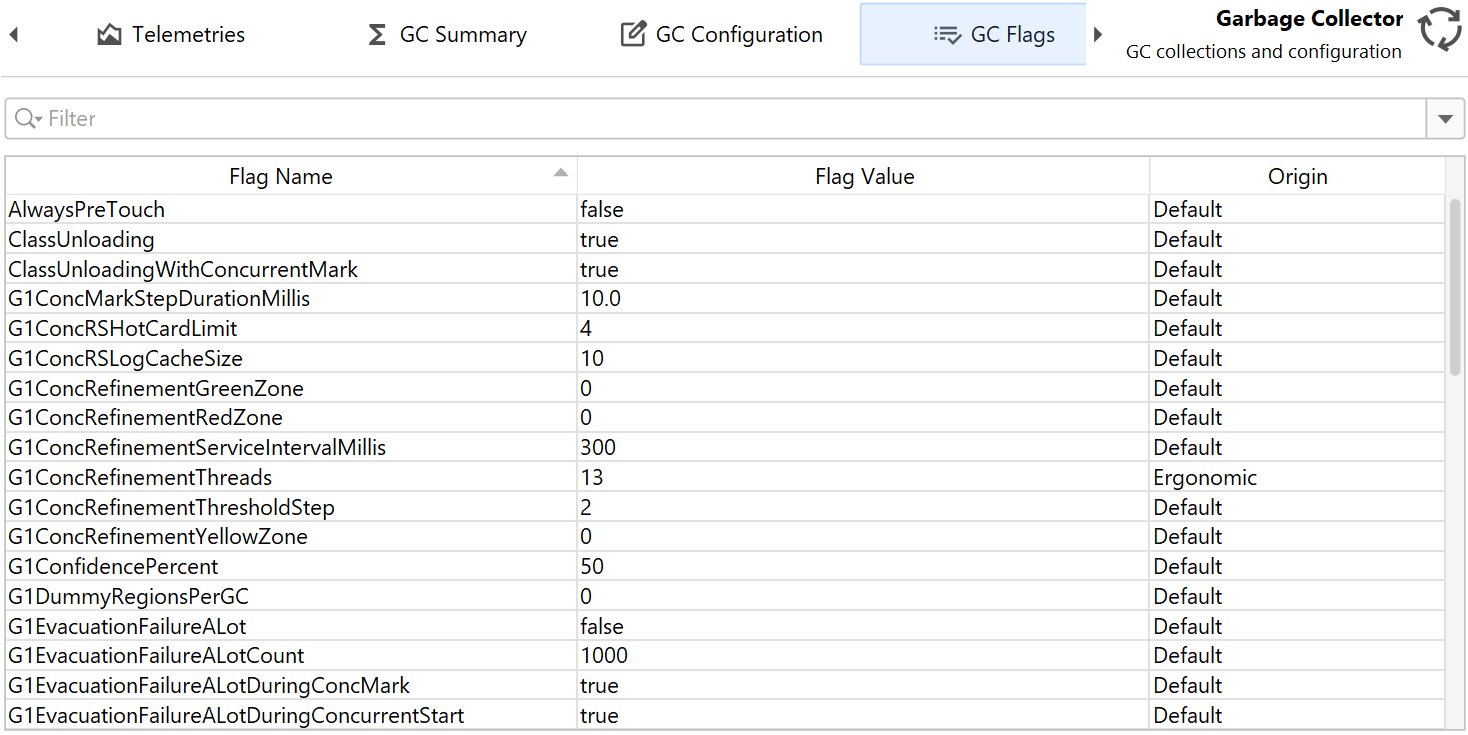The width and height of the screenshot is (1468, 735).
Task: Click the GC Configuration edit icon
Action: point(633,35)
